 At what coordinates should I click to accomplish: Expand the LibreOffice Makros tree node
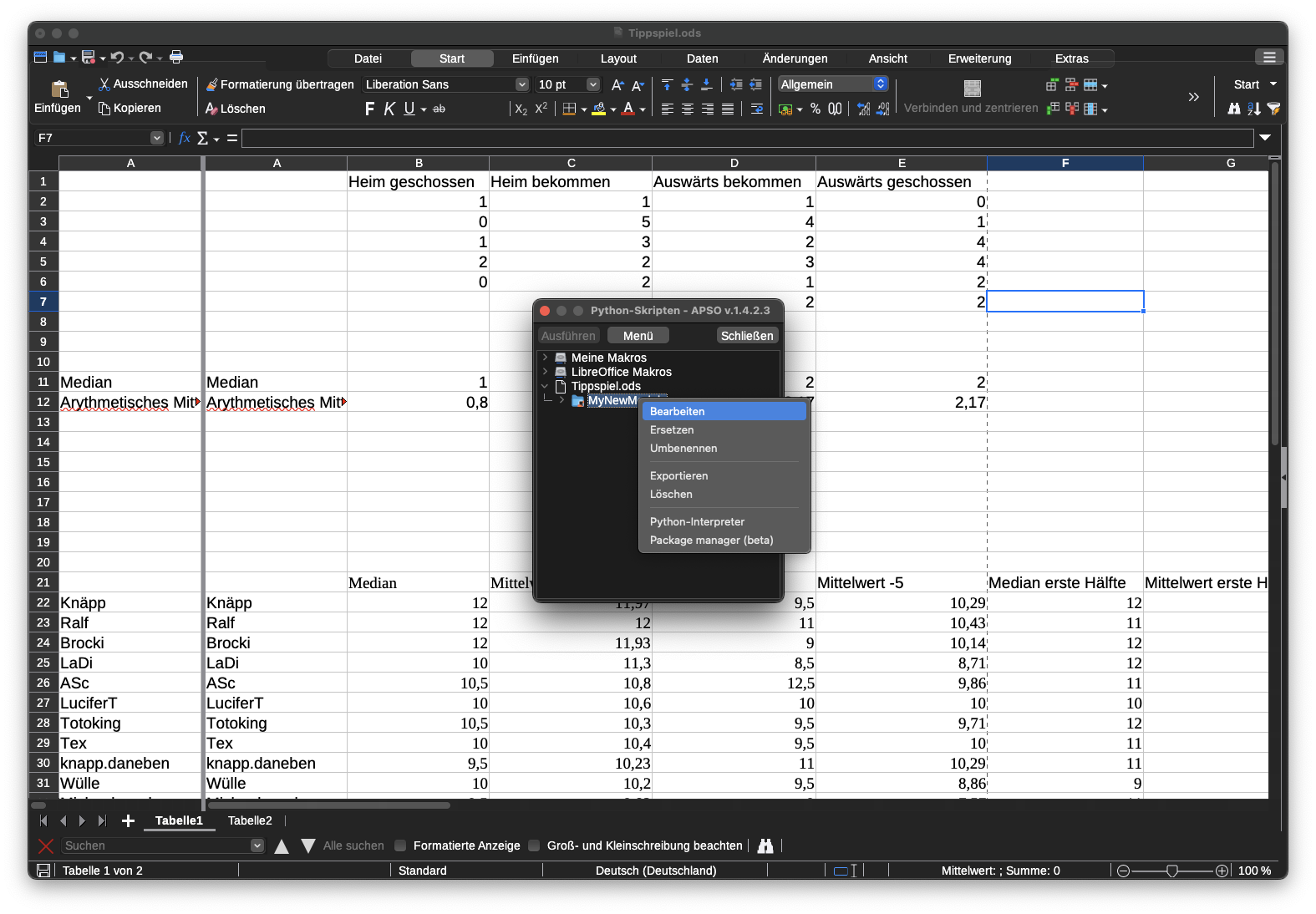(x=546, y=372)
